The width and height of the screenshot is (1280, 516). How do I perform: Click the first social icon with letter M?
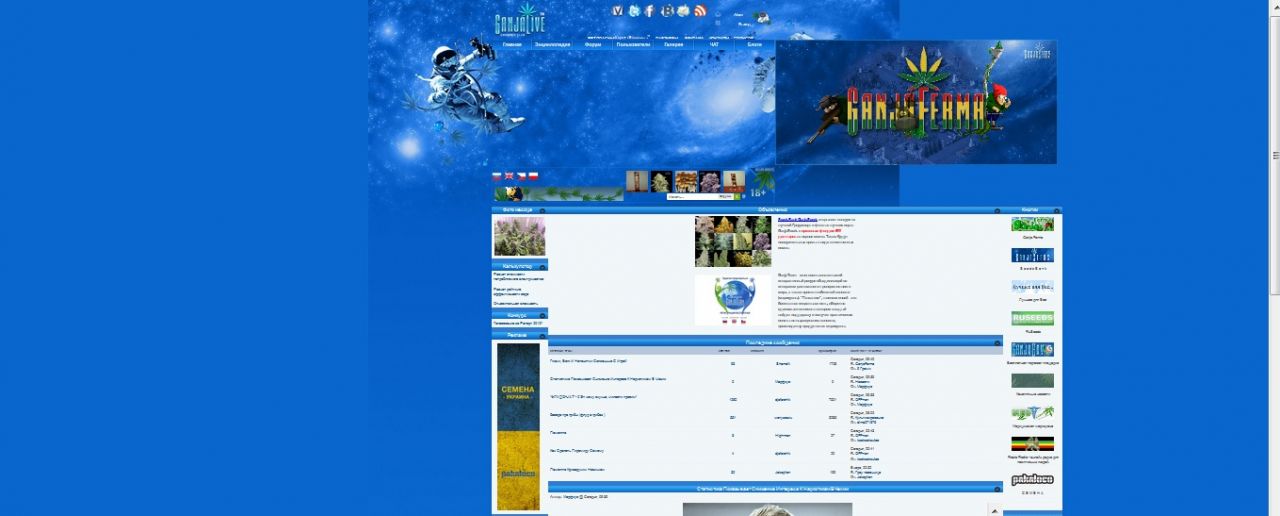pyautogui.click(x=617, y=11)
